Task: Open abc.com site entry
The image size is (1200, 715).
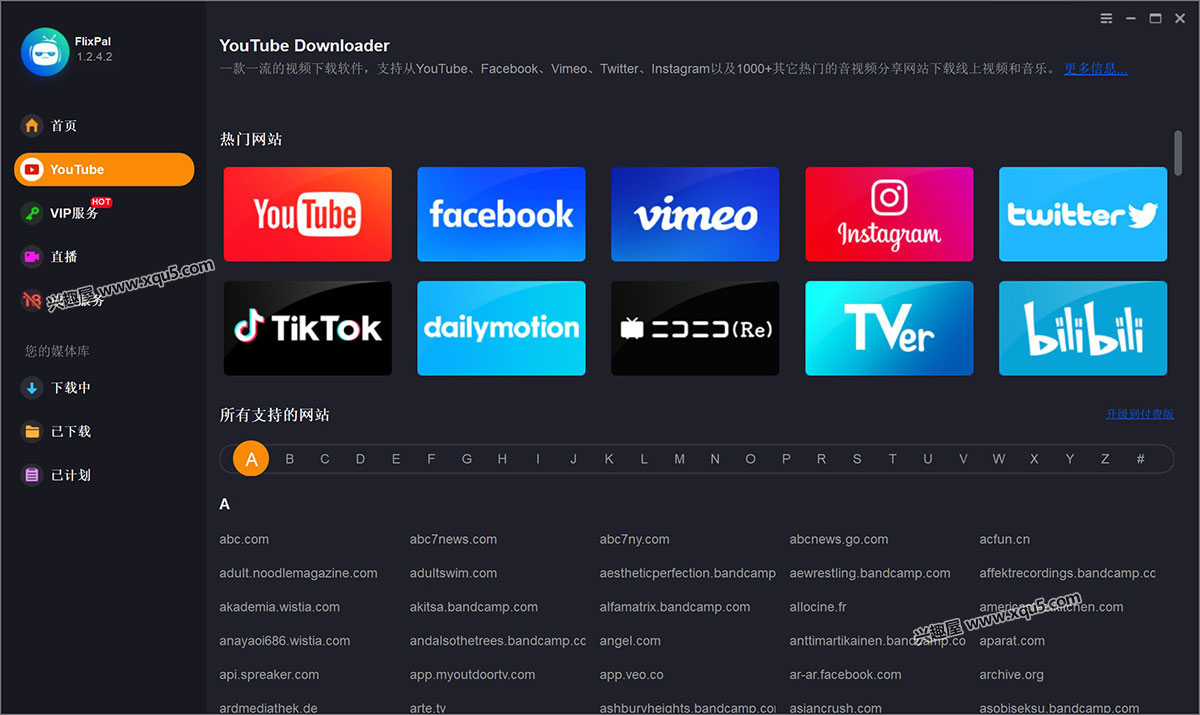Action: tap(244, 539)
